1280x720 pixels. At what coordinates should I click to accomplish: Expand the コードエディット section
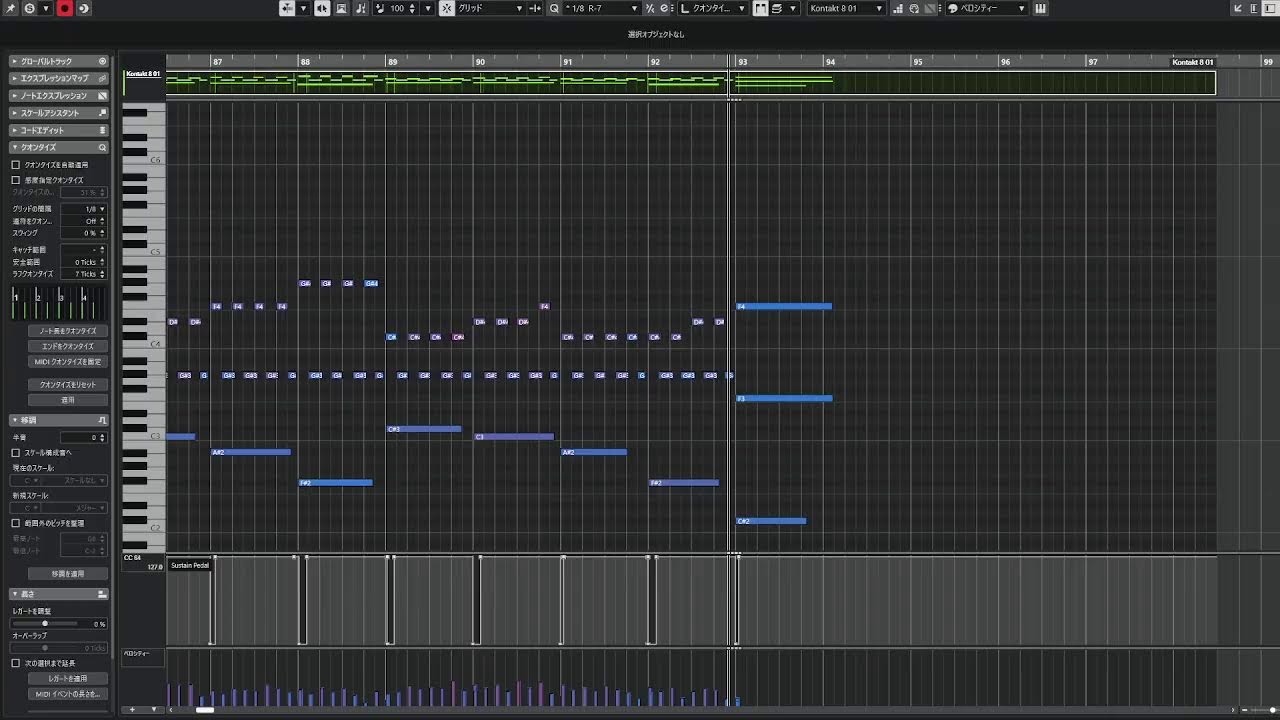pos(58,130)
